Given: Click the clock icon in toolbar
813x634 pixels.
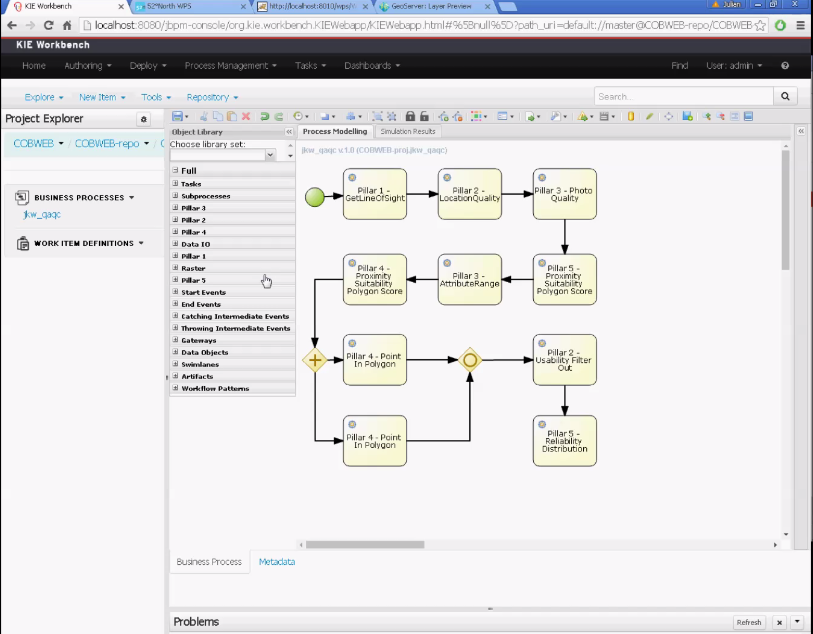Looking at the screenshot, I should click(x=298, y=116).
